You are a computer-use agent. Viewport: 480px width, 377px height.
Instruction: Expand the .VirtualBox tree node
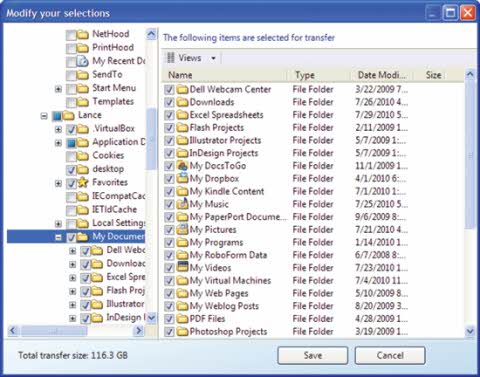[58, 129]
